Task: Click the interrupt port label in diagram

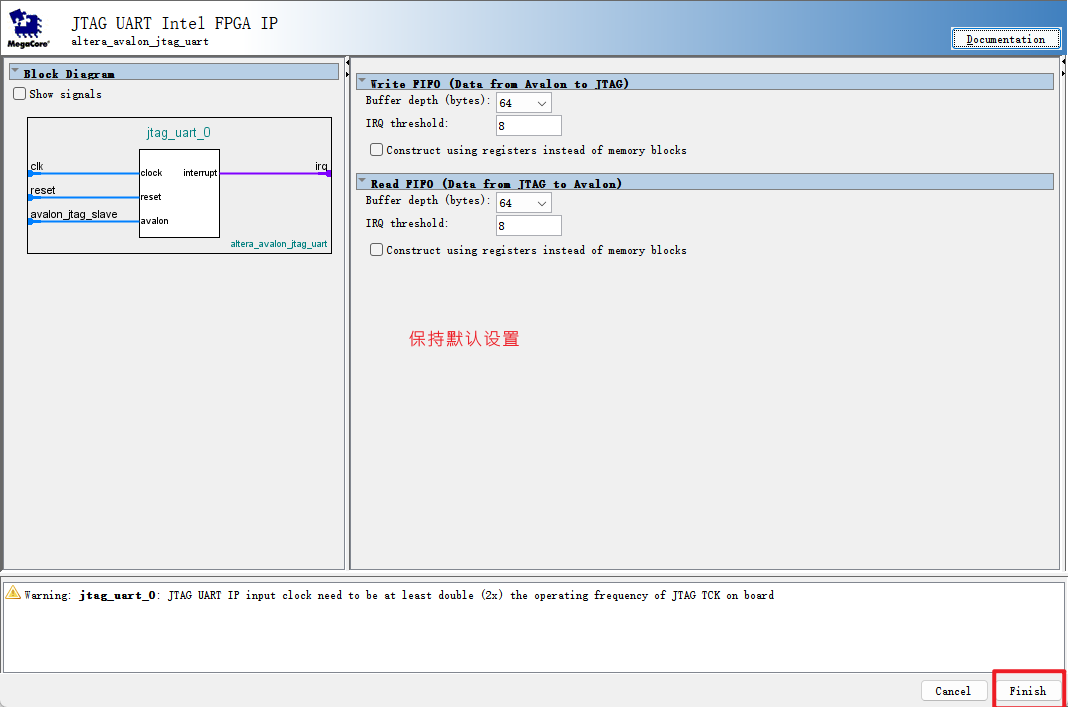Action: point(200,173)
